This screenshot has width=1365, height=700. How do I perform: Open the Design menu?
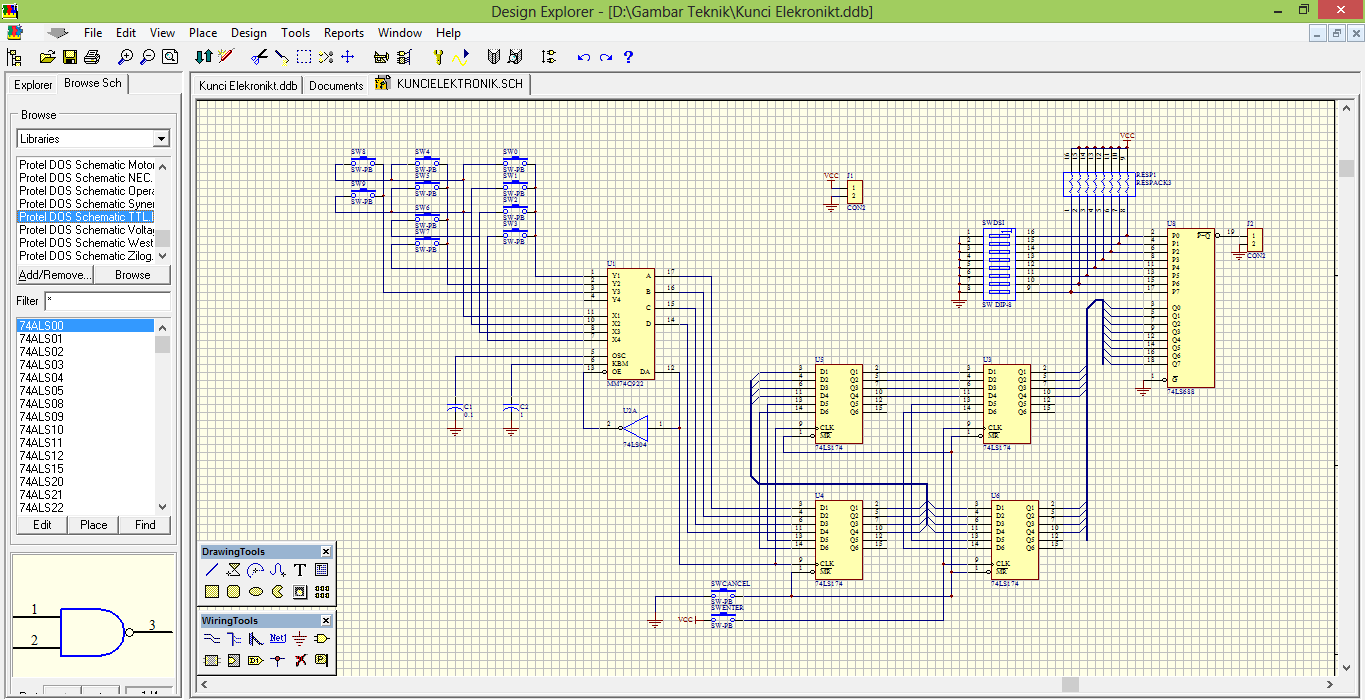(x=248, y=32)
